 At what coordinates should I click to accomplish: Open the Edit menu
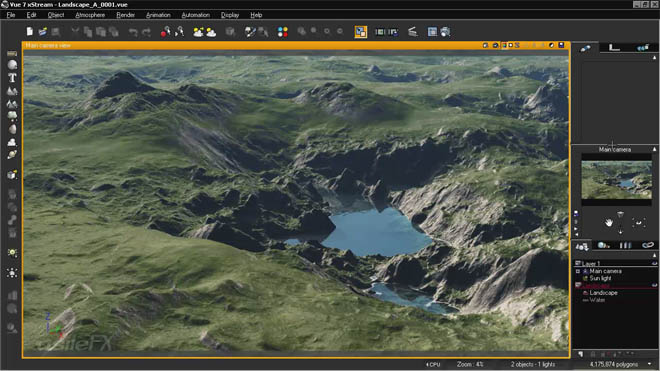(x=32, y=15)
